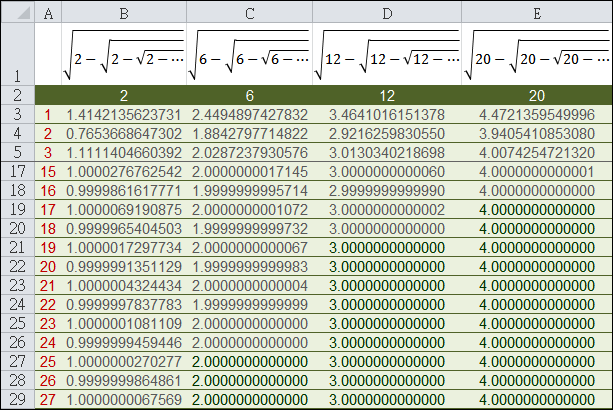The width and height of the screenshot is (613, 410).
Task: Select cell 1.0000276762542
Action: click(x=124, y=172)
